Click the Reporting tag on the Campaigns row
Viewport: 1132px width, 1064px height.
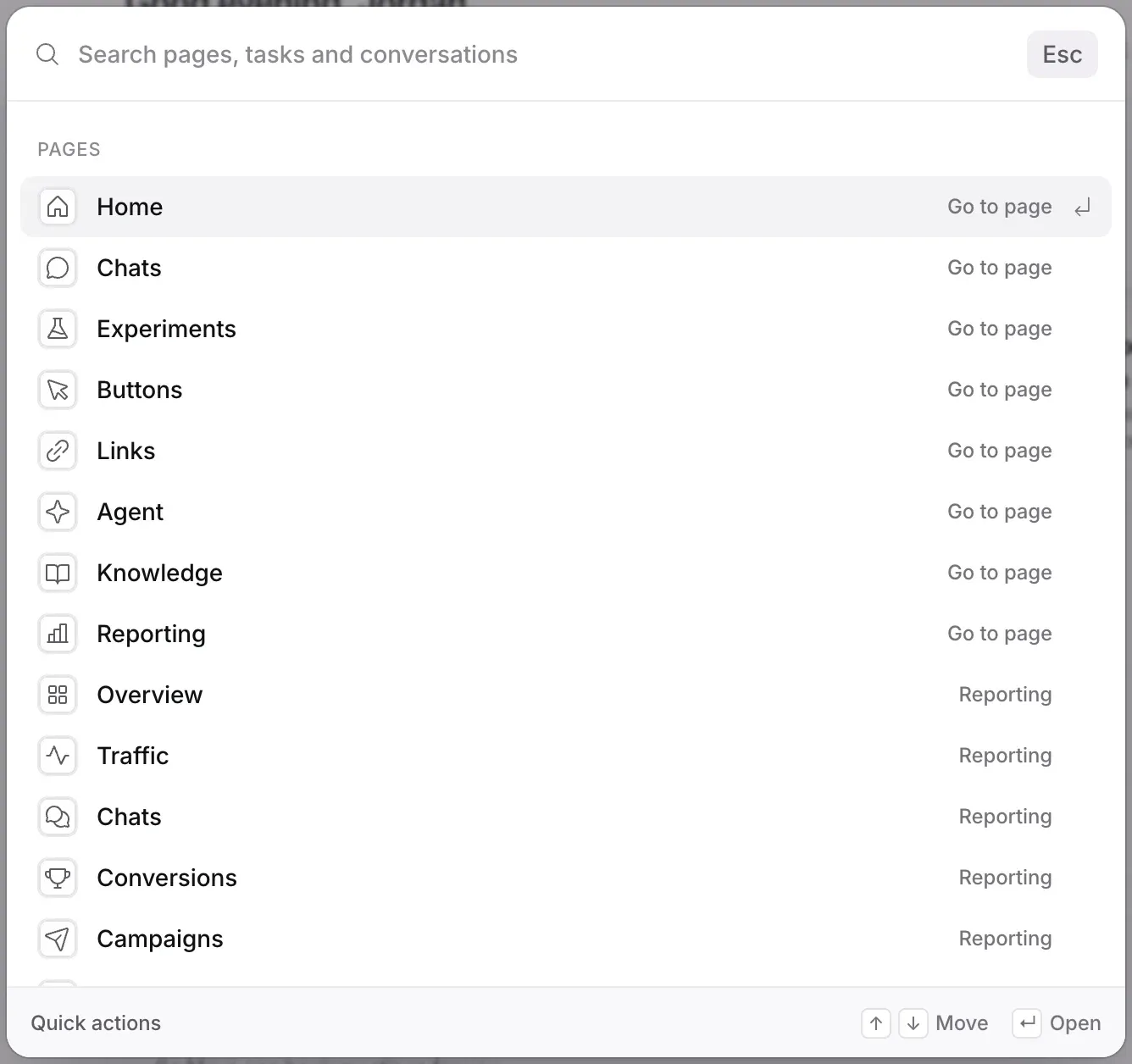click(x=1005, y=939)
